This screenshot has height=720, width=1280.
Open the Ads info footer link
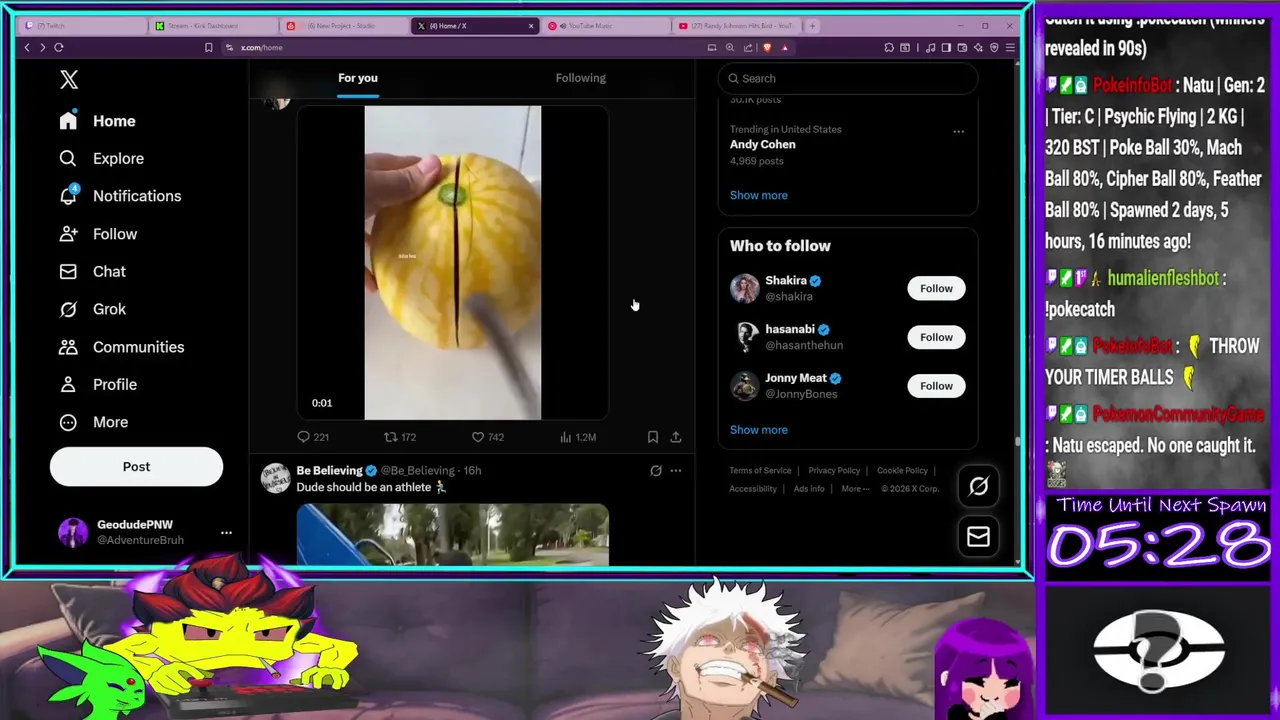[x=809, y=489]
